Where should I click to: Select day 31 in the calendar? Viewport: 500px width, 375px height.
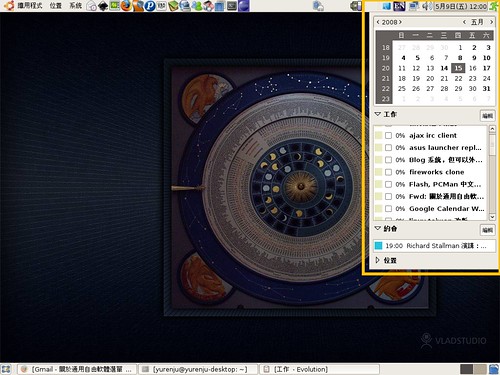(486, 89)
